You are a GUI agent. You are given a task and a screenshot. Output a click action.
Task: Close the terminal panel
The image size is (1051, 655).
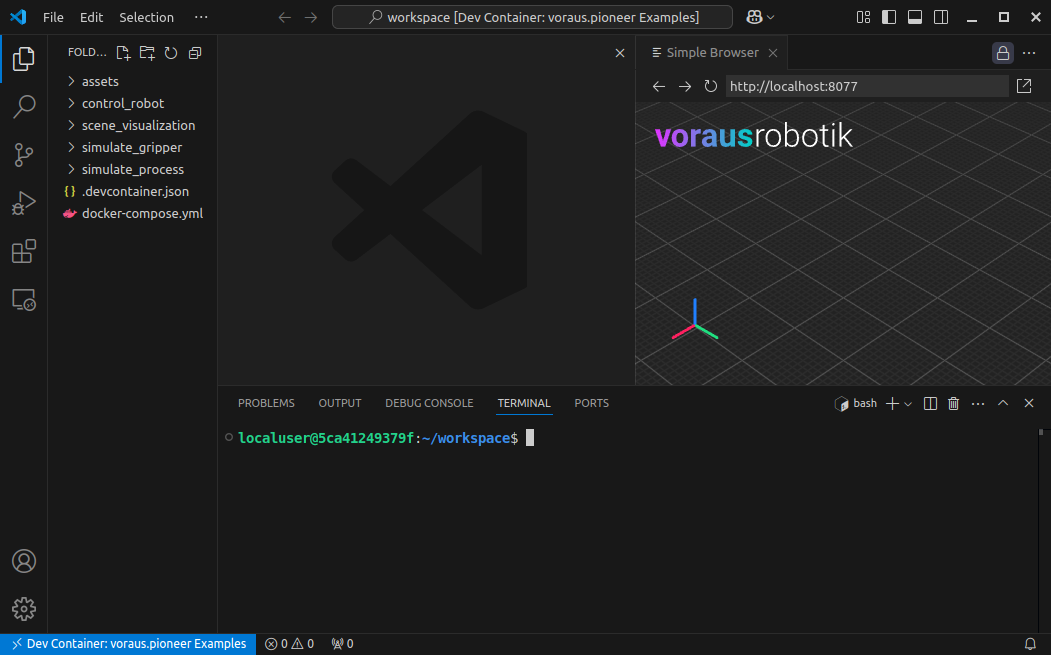[x=1029, y=404]
